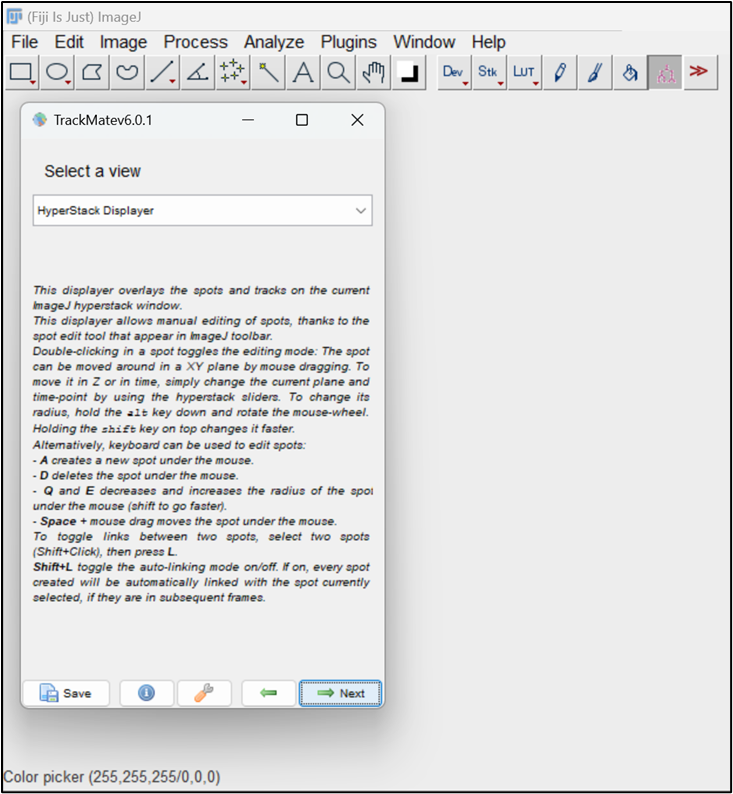
Task: Open the Plugins menu
Action: pyautogui.click(x=348, y=42)
